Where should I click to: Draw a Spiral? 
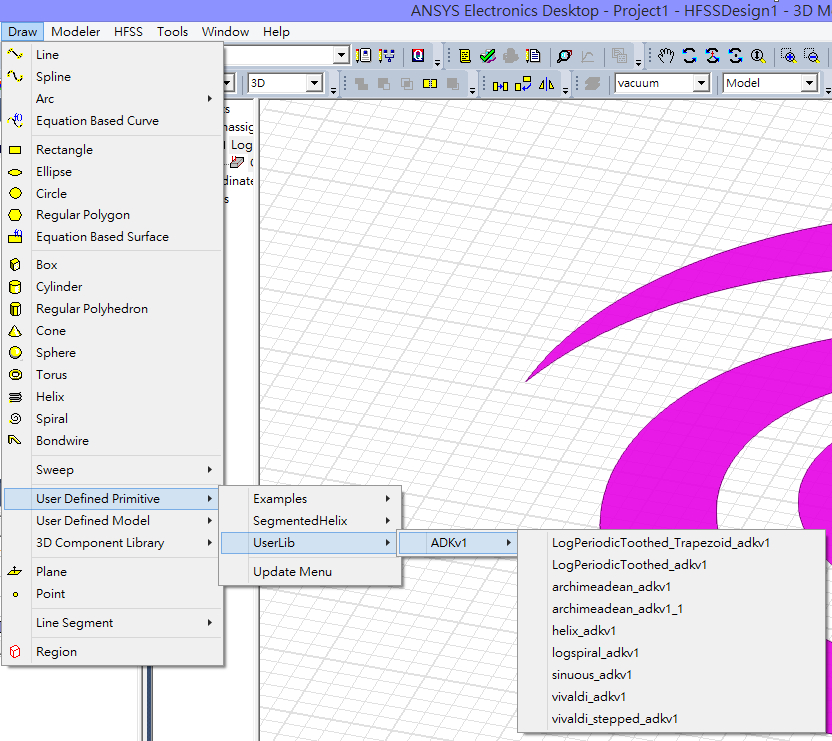112,419
